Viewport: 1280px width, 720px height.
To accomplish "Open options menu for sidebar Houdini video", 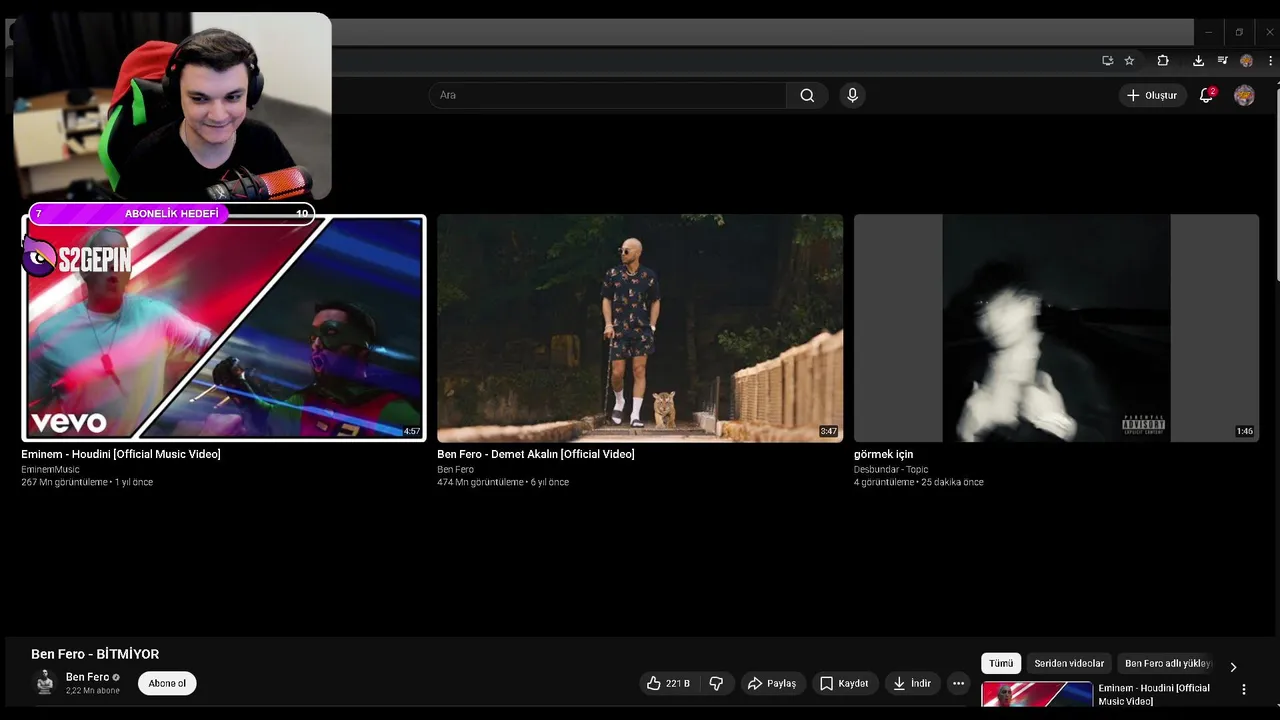I will coord(1244,689).
